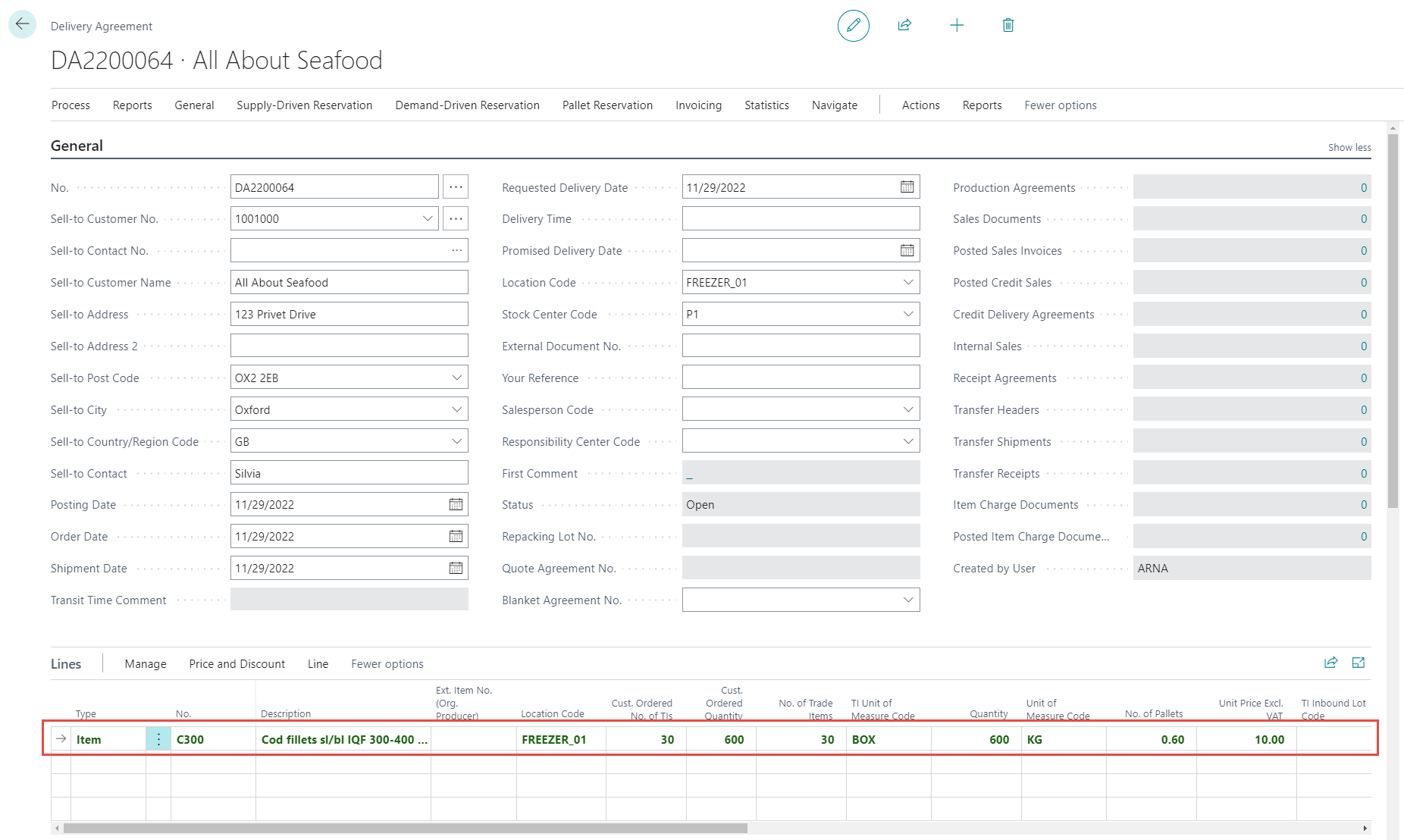Click the KG unit of measure cell

pos(1064,739)
